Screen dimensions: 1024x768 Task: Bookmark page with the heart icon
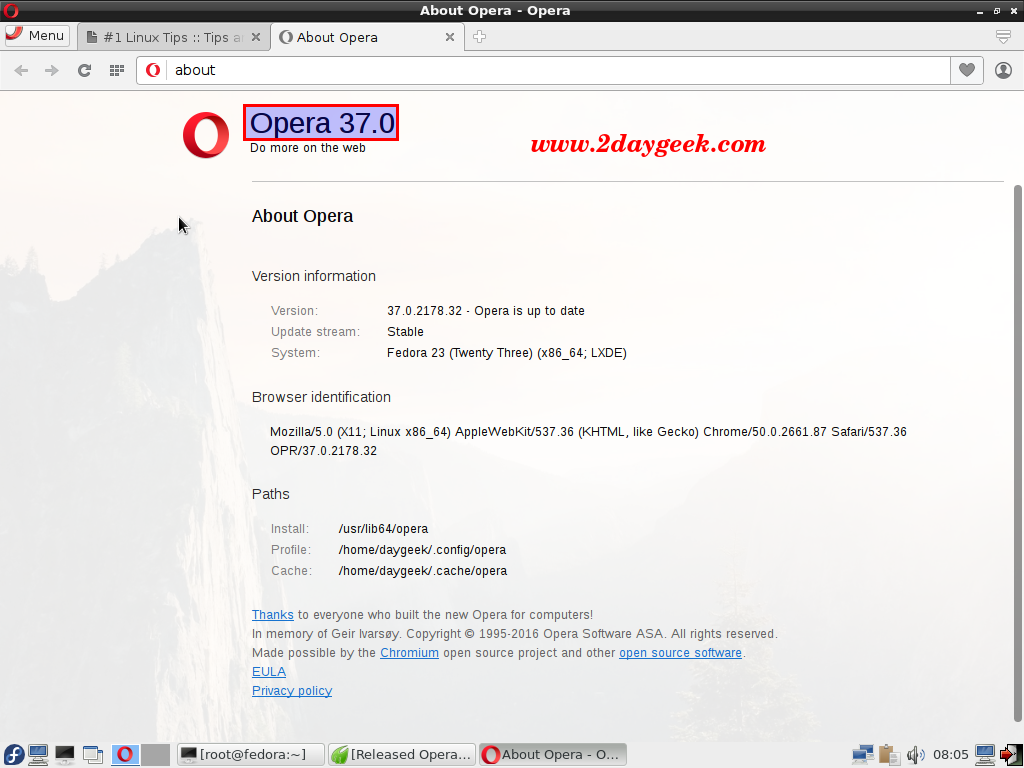[x=967, y=70]
